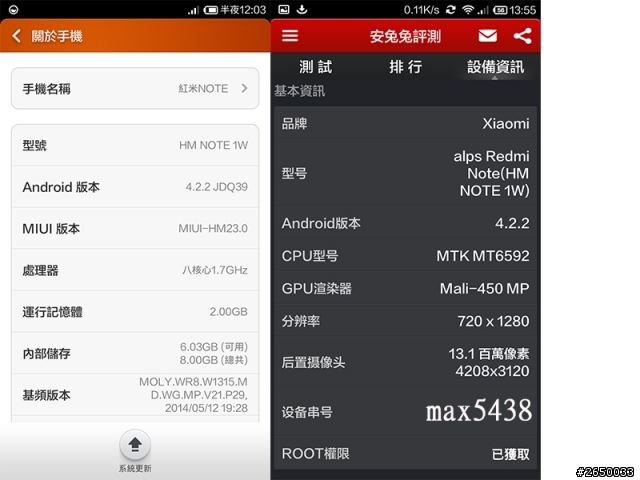Tap the 半夜12:03 clock in status bar
This screenshot has height=480, width=640.
[x=243, y=10]
